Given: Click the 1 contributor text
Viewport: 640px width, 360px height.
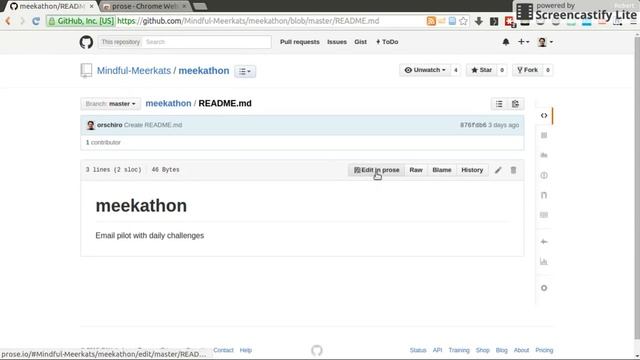Looking at the screenshot, I should pyautogui.click(x=103, y=142).
